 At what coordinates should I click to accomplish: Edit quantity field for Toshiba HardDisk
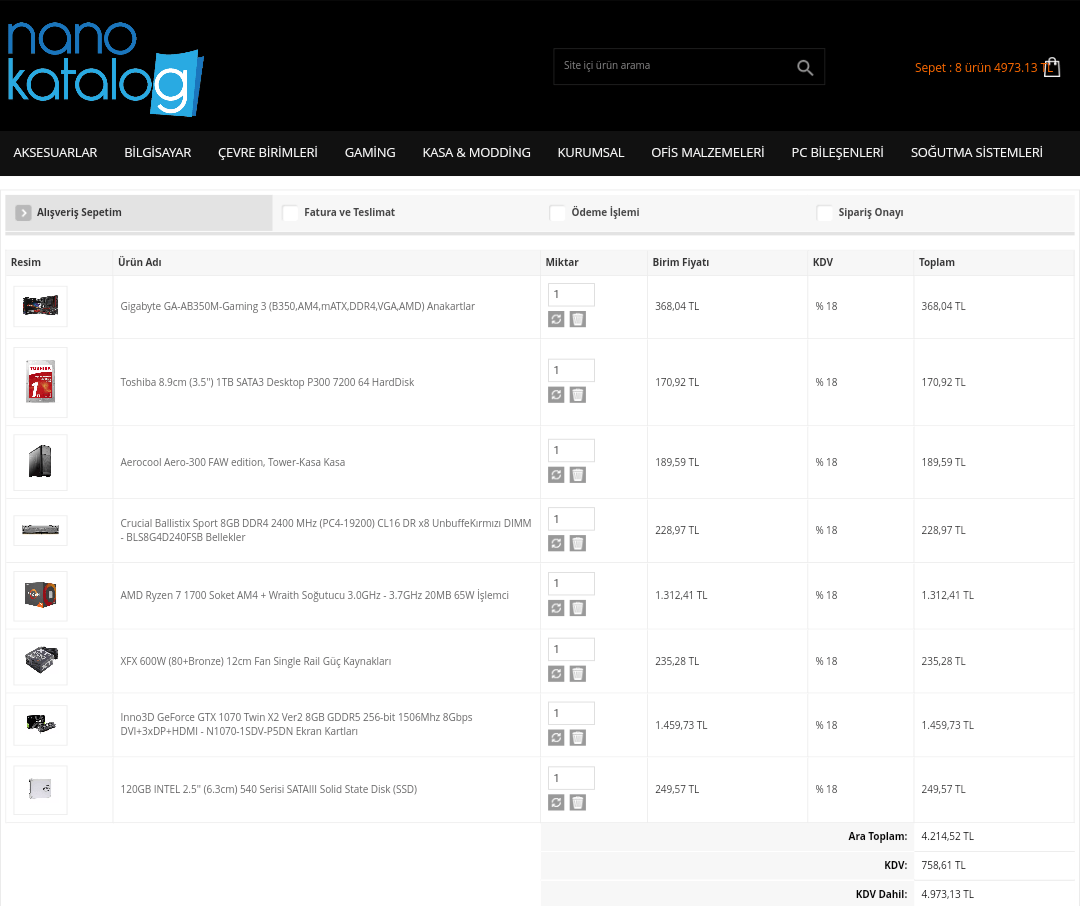click(571, 370)
